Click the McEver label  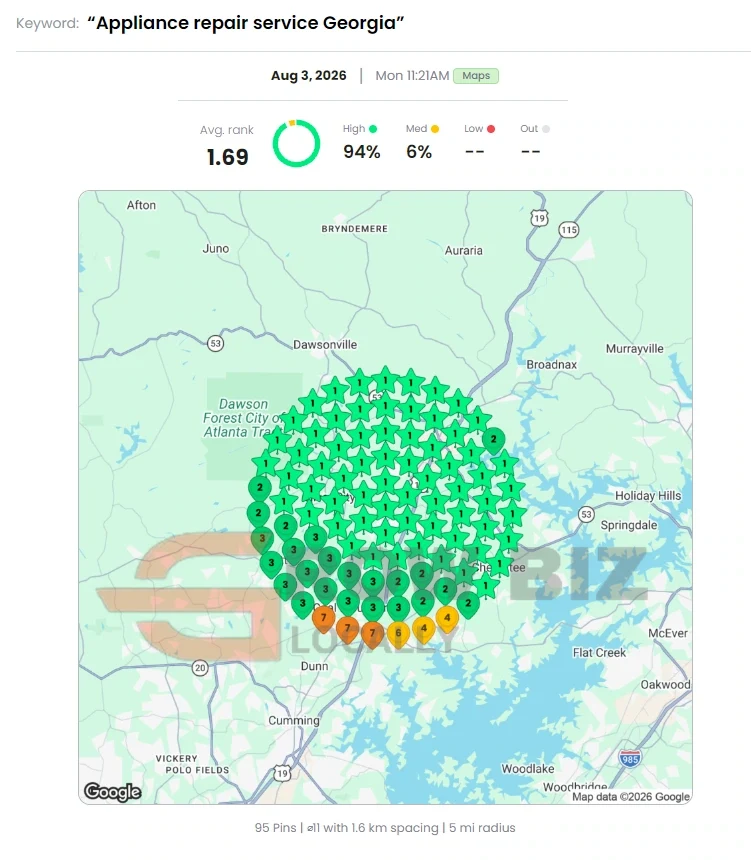(668, 633)
